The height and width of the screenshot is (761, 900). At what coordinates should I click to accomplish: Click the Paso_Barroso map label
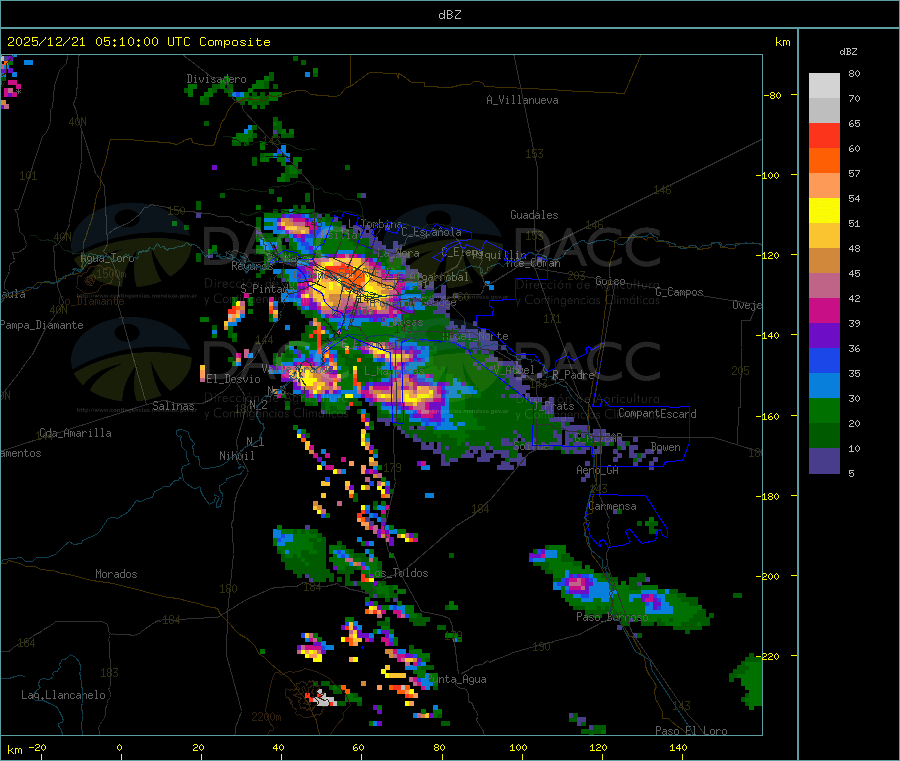[x=612, y=617]
